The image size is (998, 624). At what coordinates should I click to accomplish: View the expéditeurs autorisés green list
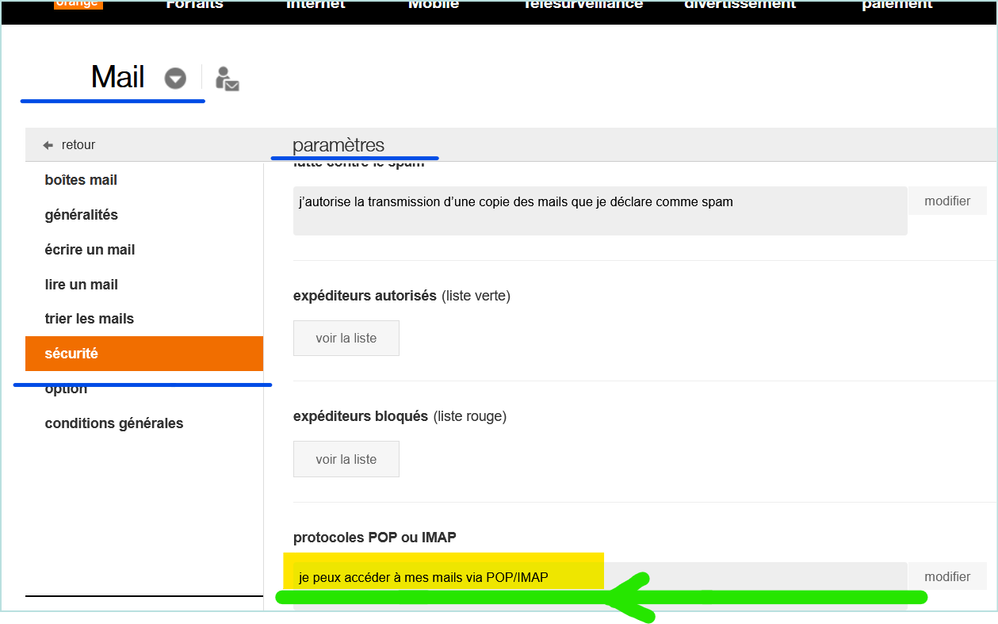(346, 338)
